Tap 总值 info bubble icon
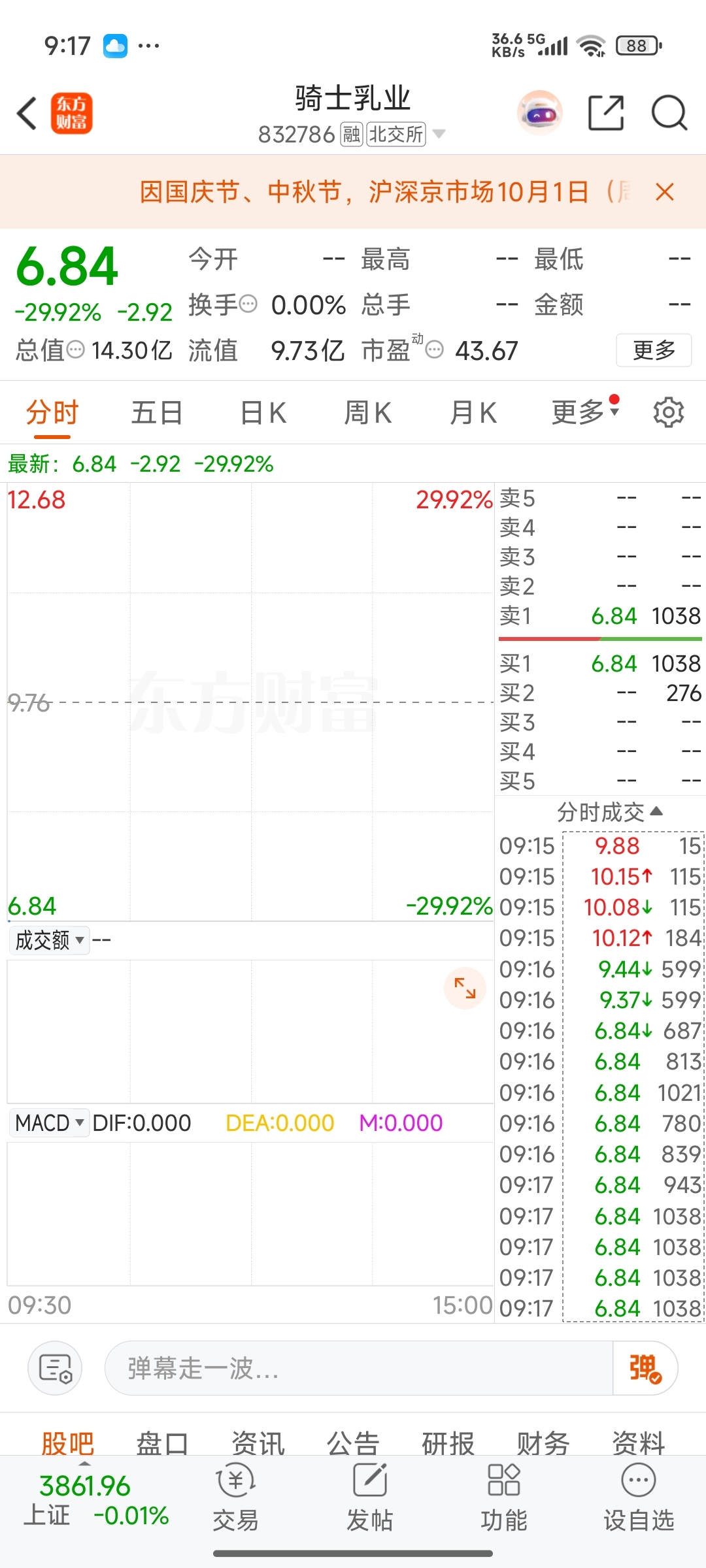Screen dimensions: 706x1568 tap(76, 350)
